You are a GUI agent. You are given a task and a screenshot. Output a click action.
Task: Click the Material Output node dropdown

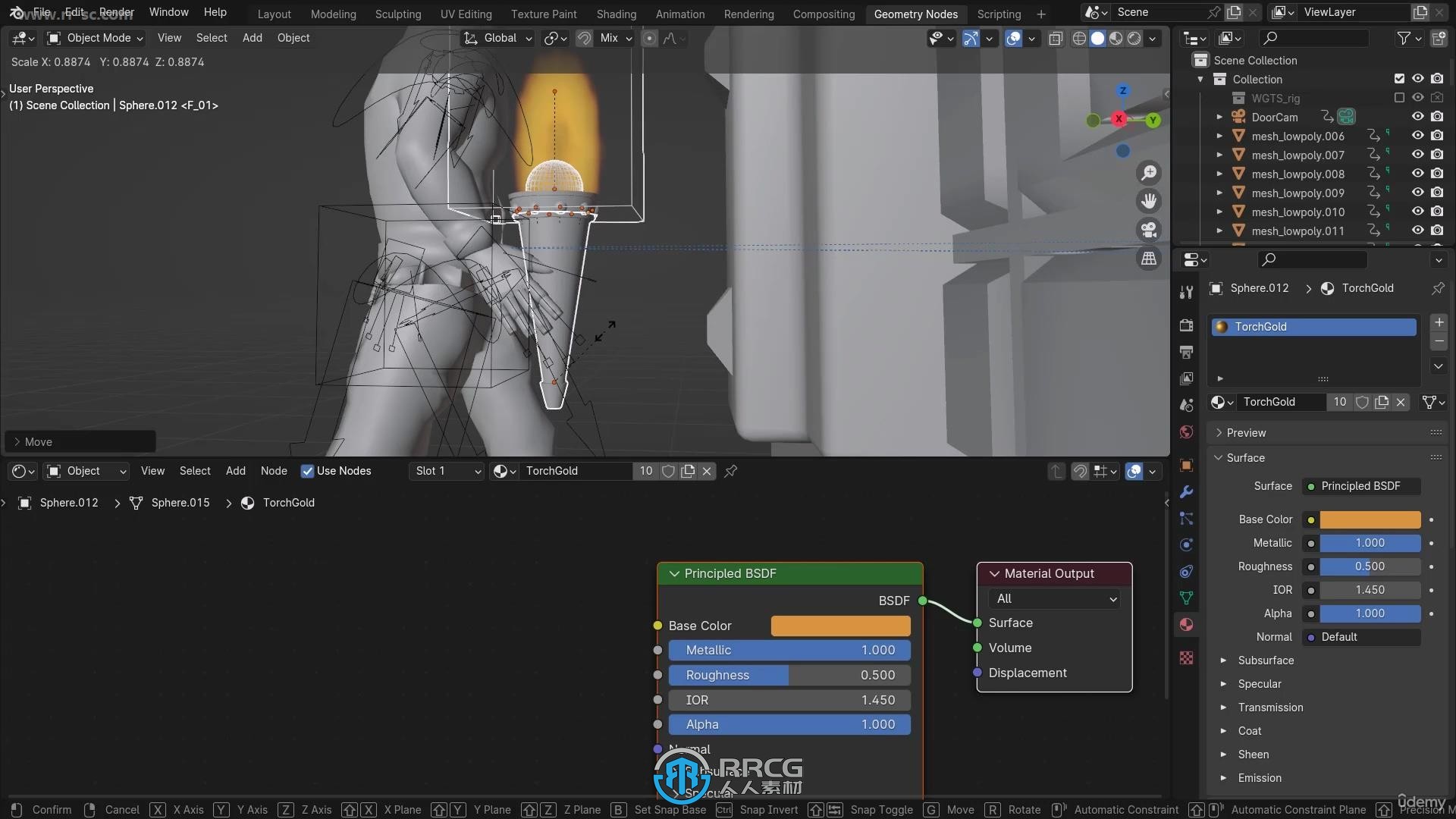click(x=1053, y=598)
